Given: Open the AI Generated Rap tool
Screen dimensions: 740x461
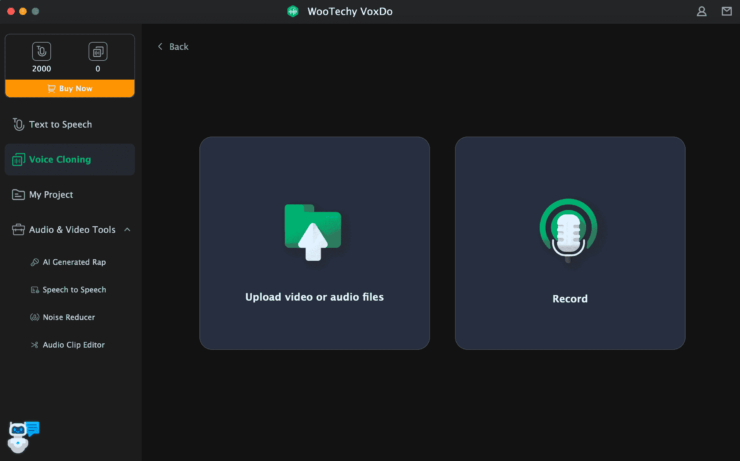Looking at the screenshot, I should (x=73, y=262).
